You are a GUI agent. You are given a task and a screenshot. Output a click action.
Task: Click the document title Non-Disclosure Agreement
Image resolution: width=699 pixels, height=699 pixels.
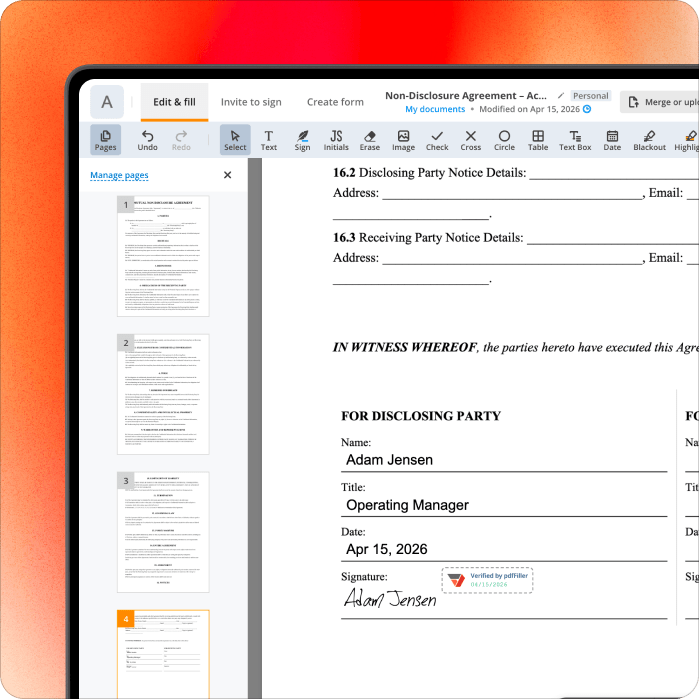point(466,95)
